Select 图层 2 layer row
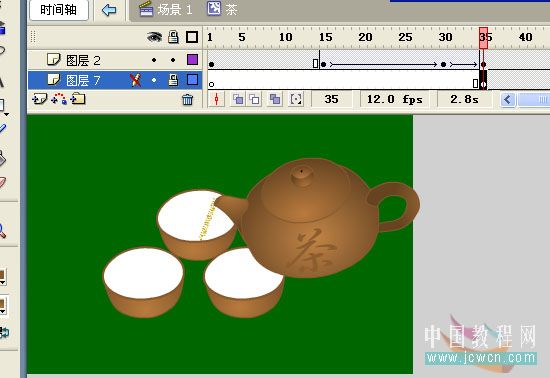 (x=115, y=60)
